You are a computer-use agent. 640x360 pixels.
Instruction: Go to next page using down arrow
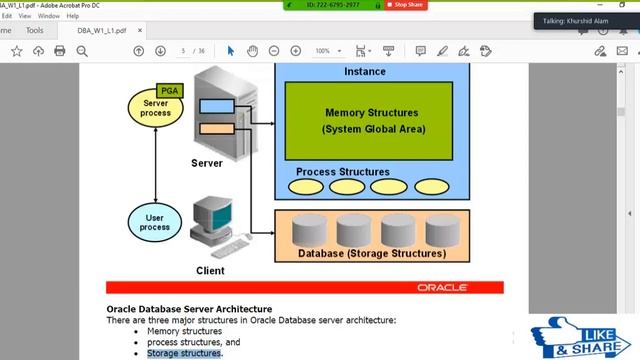tap(160, 51)
